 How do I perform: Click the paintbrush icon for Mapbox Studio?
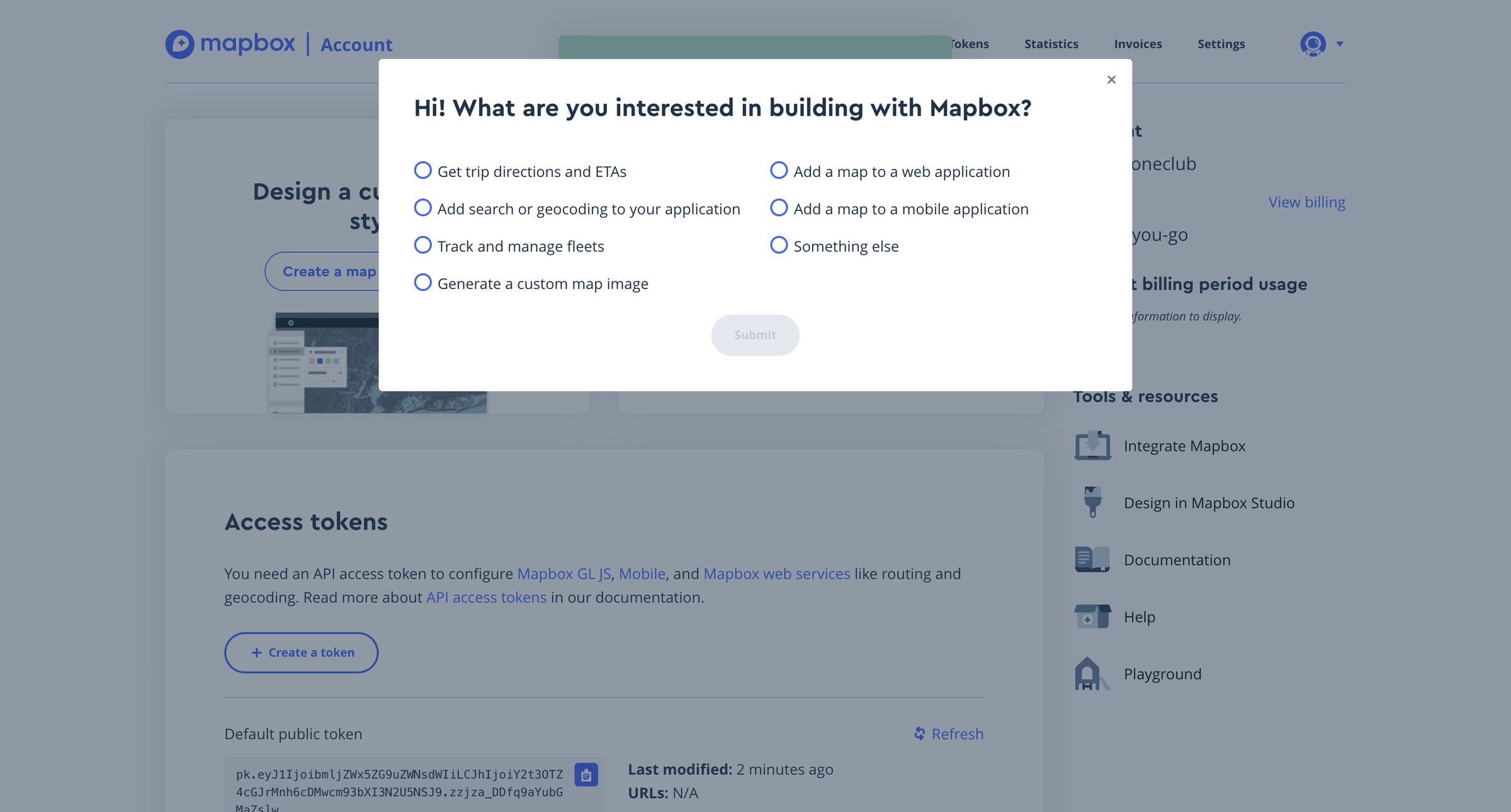tap(1092, 502)
